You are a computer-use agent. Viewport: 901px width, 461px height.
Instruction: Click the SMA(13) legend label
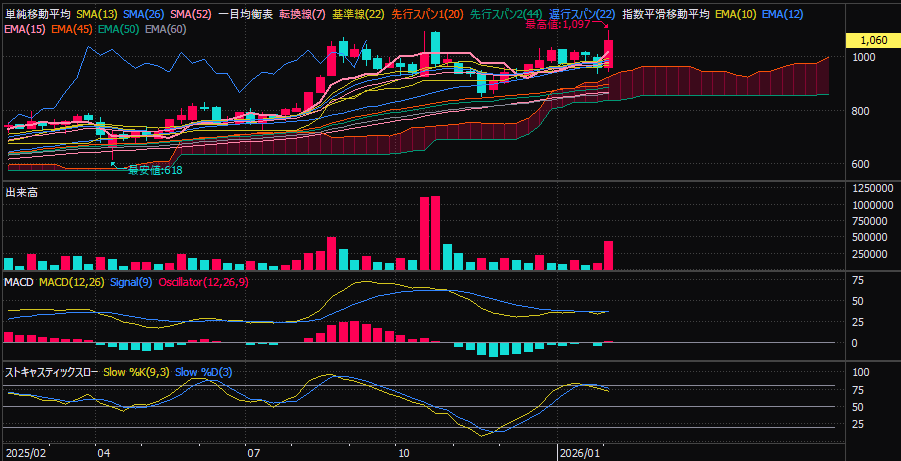(97, 14)
